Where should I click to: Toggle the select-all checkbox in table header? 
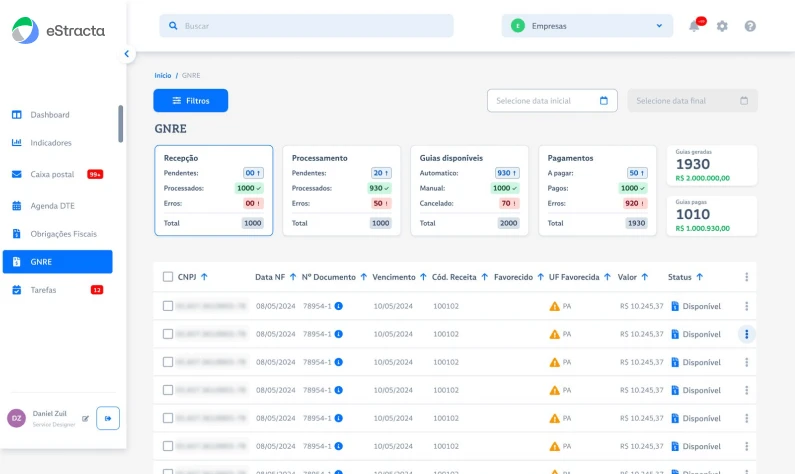coord(168,277)
